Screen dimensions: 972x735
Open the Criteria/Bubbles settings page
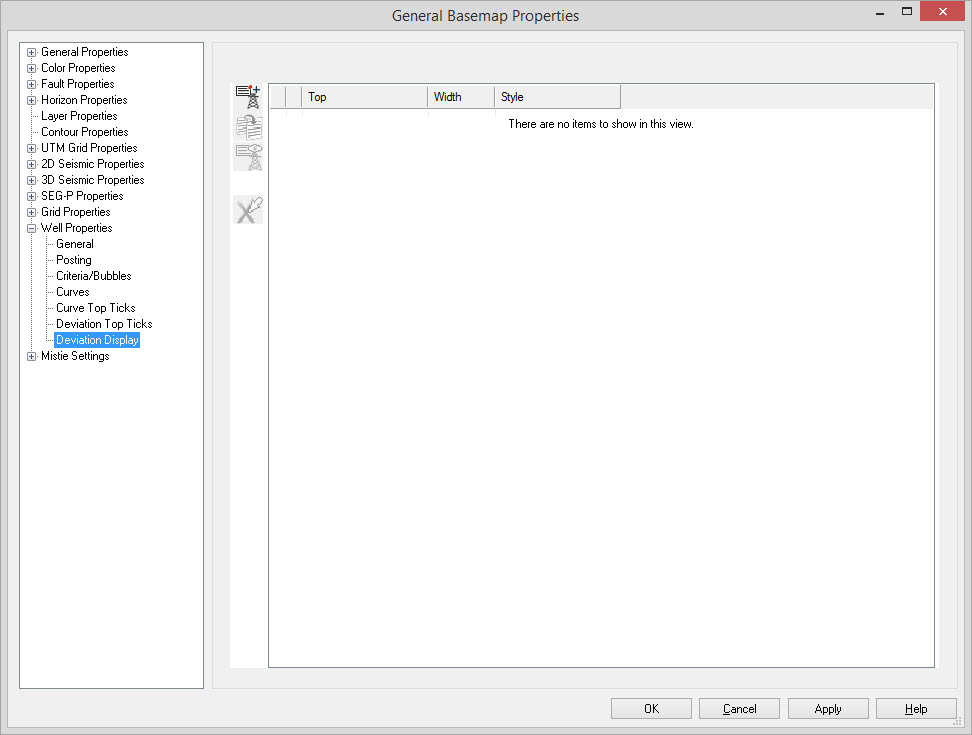[x=94, y=276]
